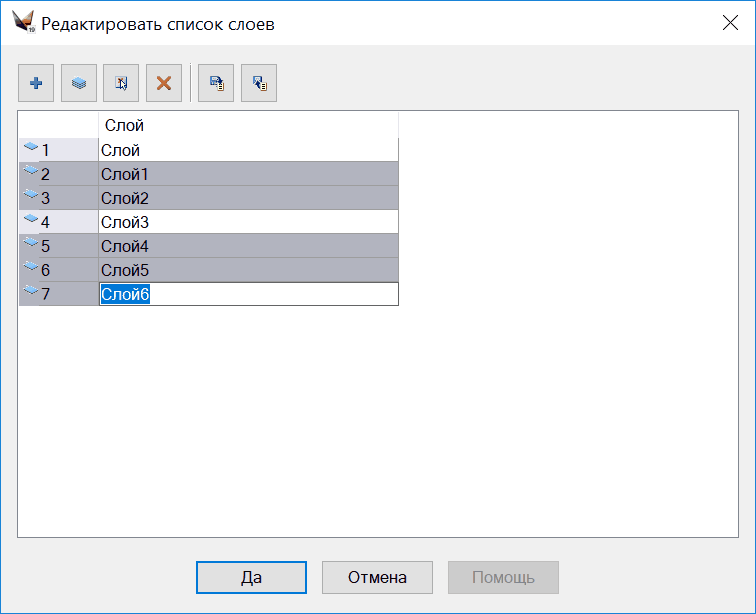
Task: Select row header number 2
Action: click(58, 174)
